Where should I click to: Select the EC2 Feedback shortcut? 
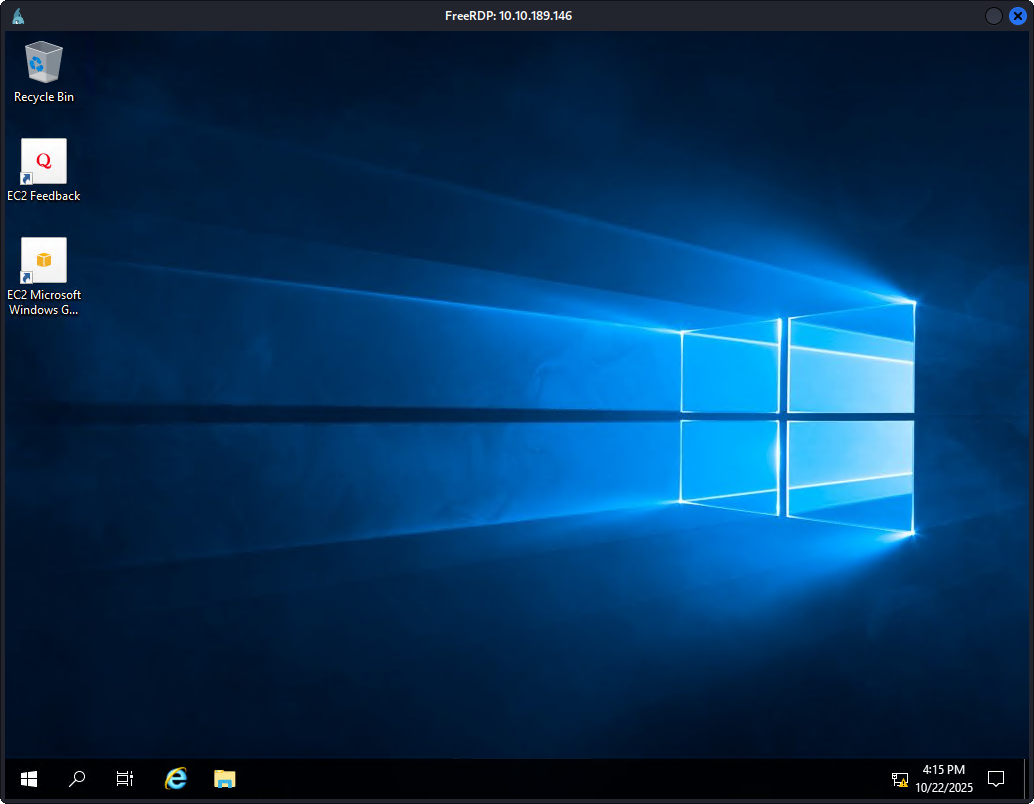point(44,170)
